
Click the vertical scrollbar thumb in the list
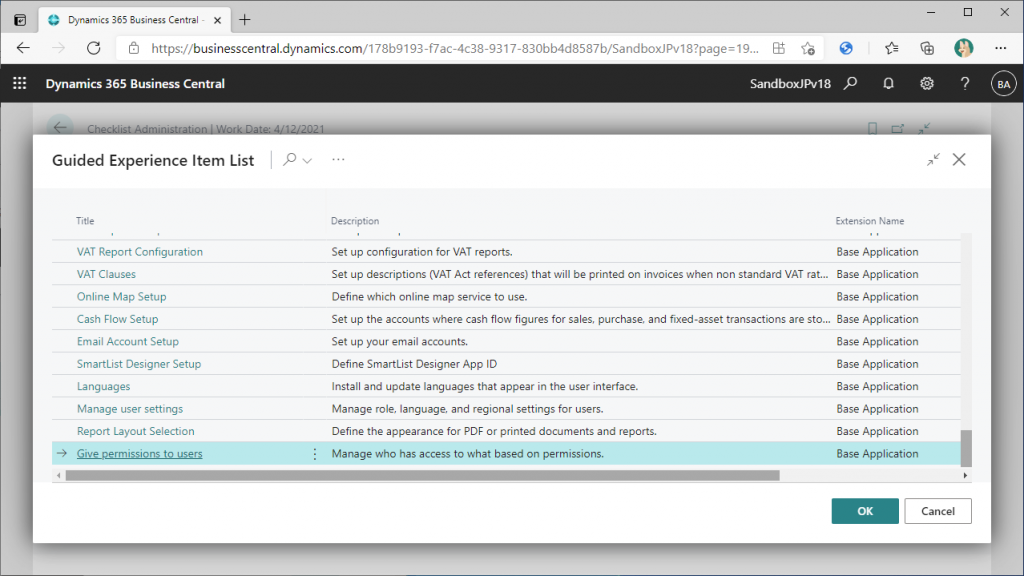(x=966, y=448)
